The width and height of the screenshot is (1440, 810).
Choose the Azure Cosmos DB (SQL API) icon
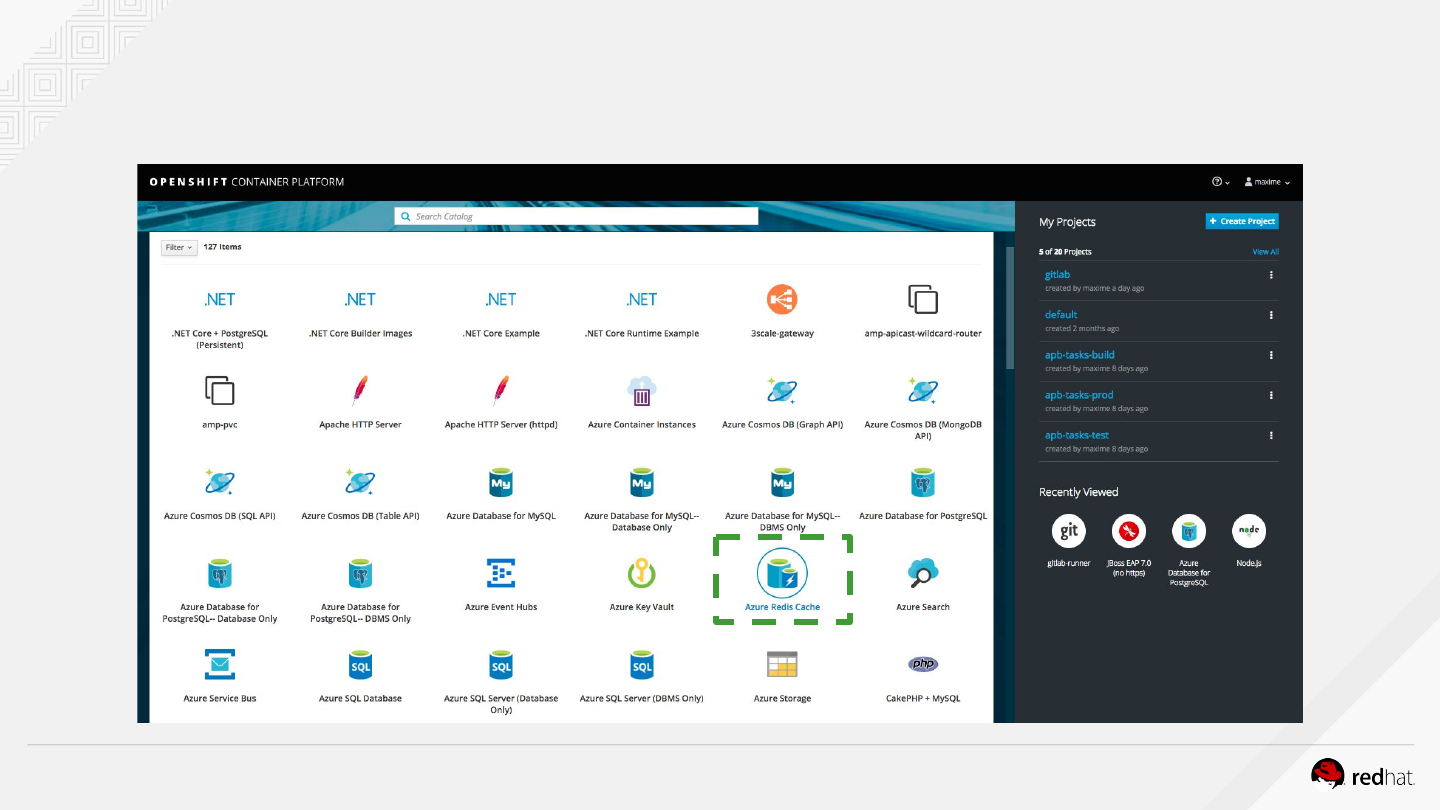(219, 482)
